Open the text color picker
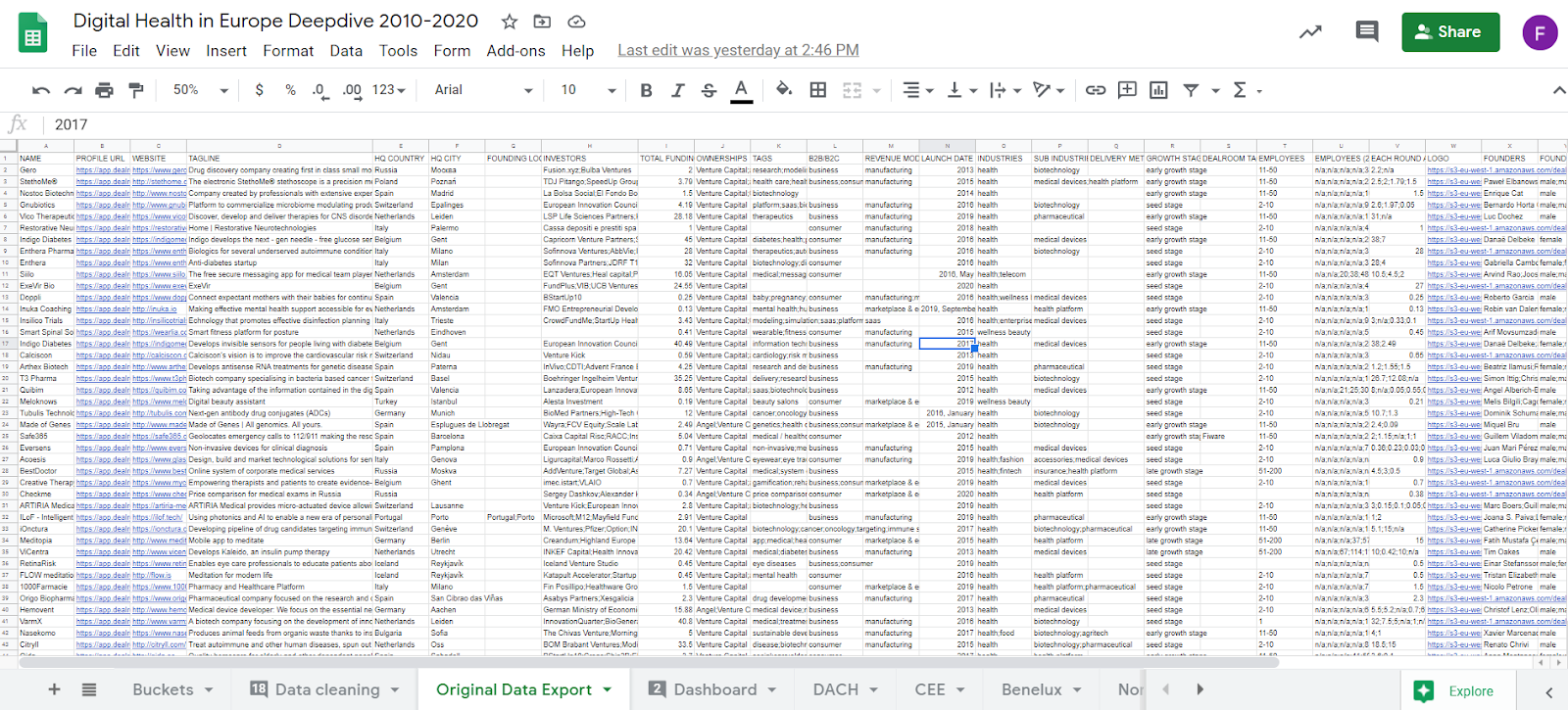Screen dimensions: 1568x710 (x=742, y=90)
